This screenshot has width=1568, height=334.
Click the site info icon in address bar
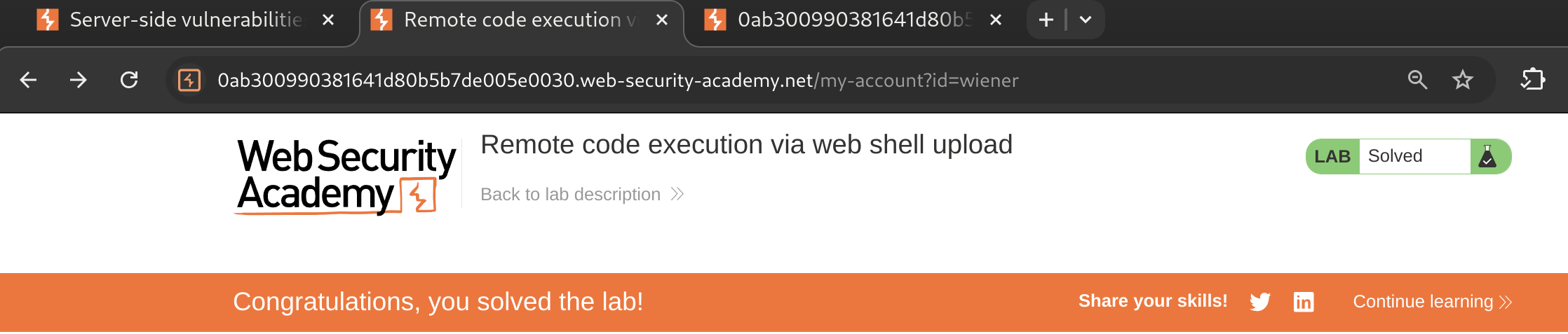coord(189,81)
